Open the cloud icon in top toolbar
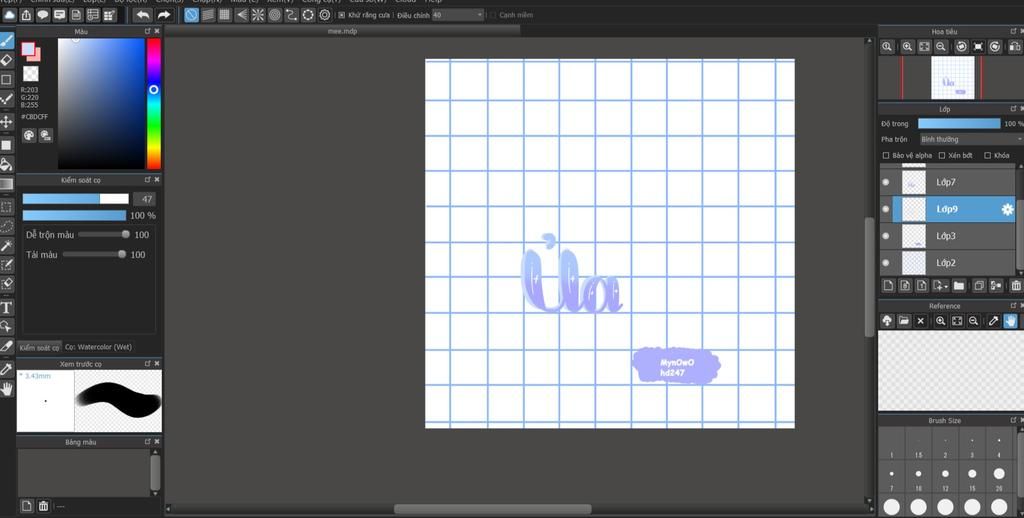 click(9, 14)
